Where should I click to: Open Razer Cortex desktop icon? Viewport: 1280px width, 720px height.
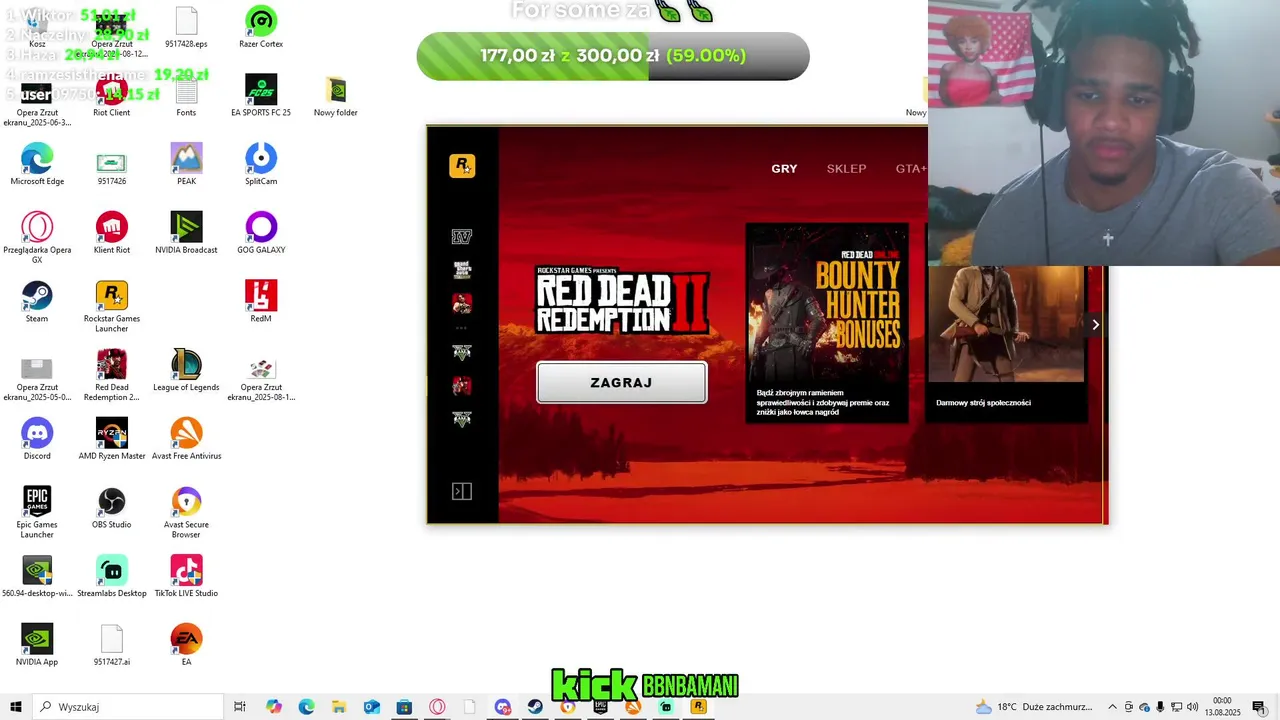(x=261, y=27)
